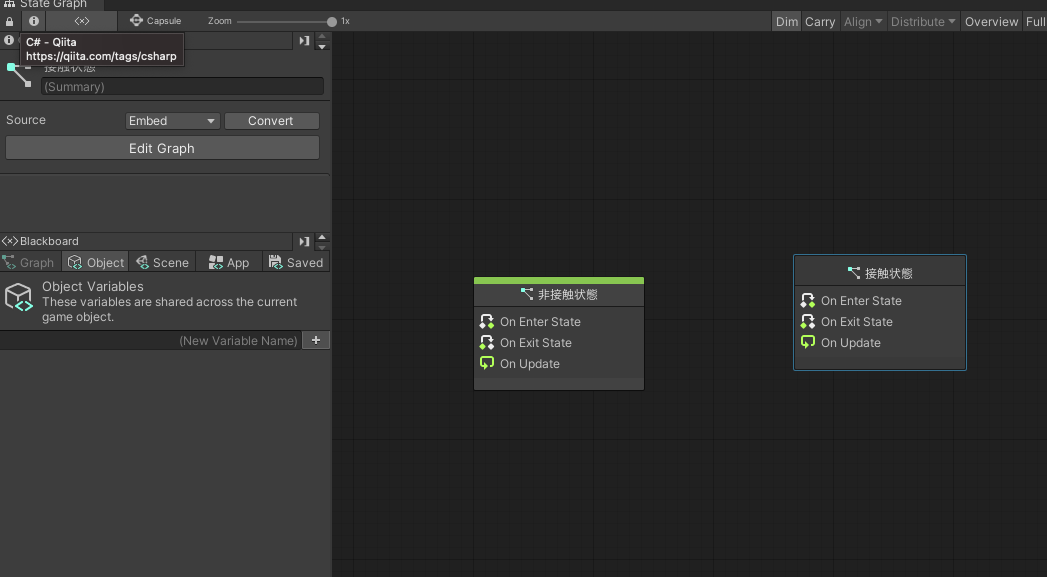The image size is (1047, 577).
Task: Click the title icon of the 非接触状態 node
Action: click(527, 294)
